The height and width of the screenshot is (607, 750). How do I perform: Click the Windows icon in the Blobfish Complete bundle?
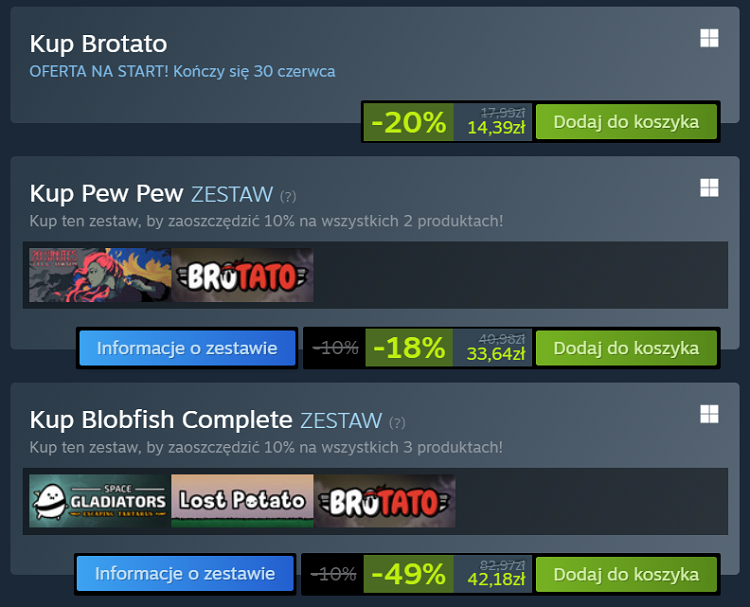709,414
